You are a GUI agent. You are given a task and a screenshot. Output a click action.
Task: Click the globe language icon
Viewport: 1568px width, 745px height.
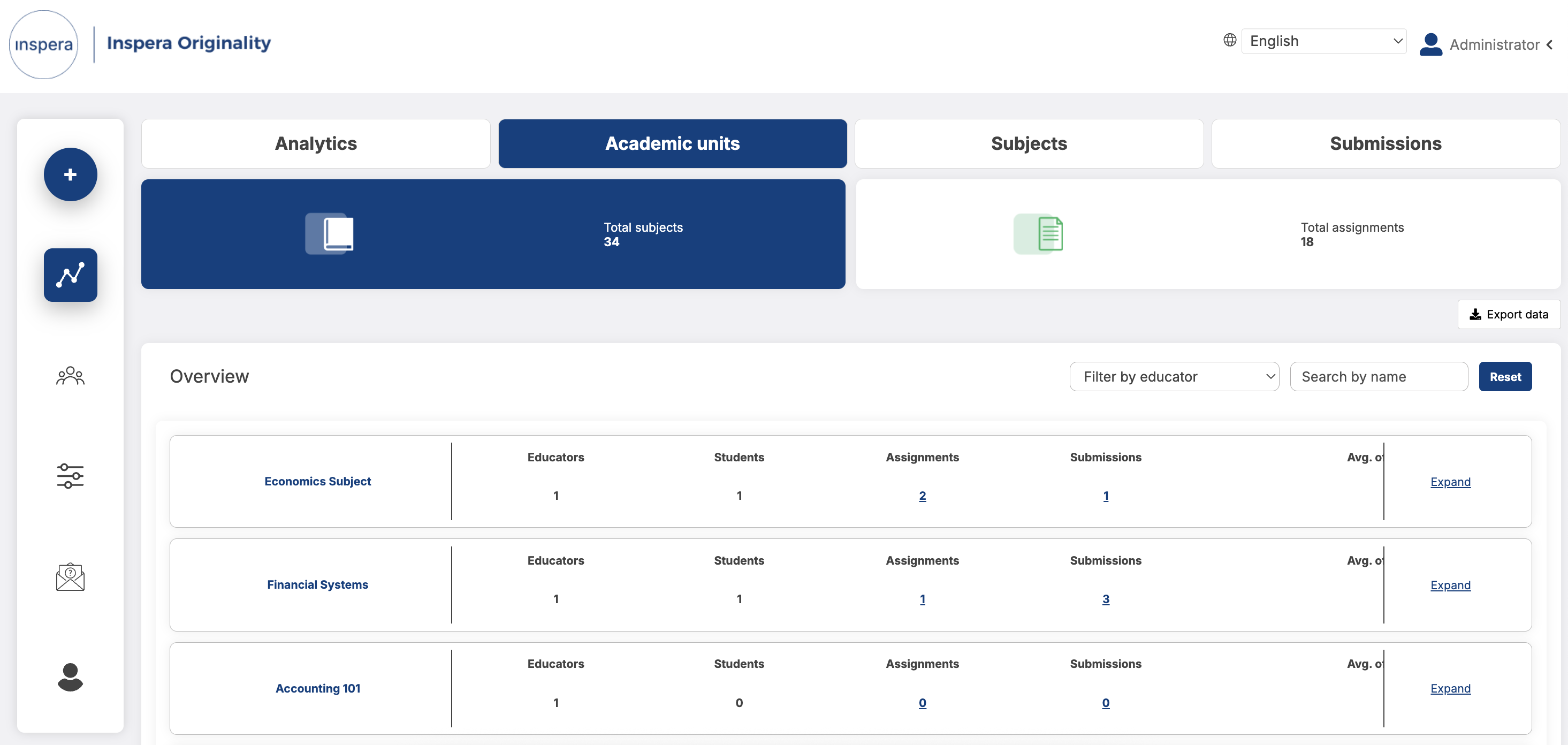[1230, 40]
